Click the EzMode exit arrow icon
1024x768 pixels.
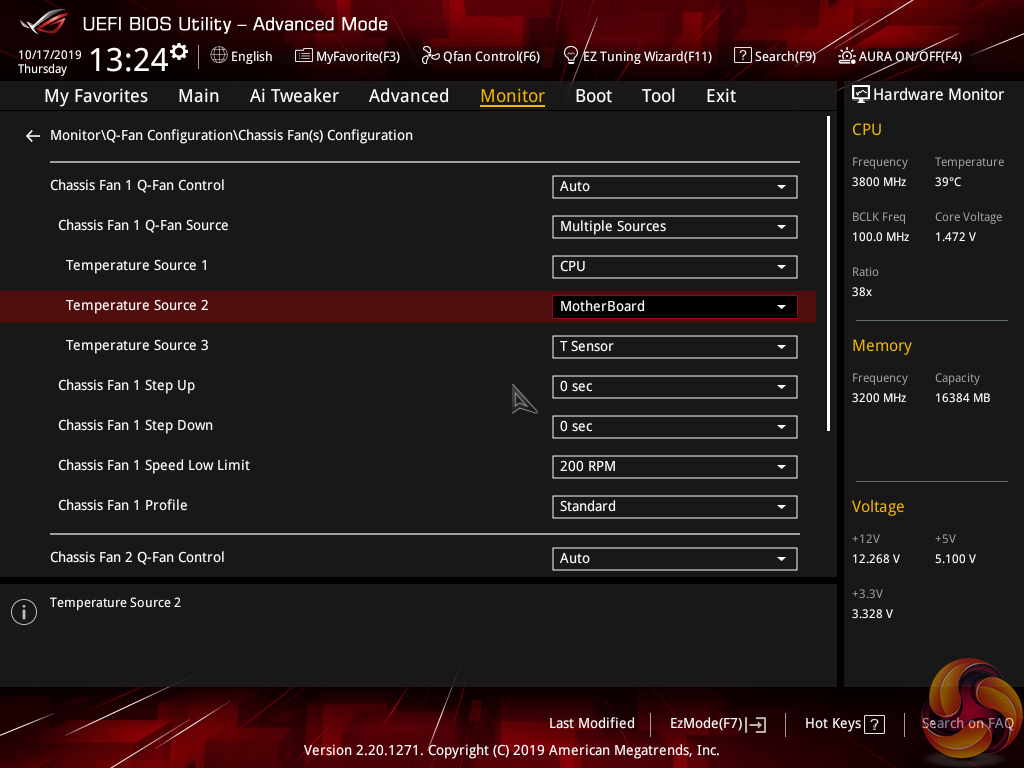click(x=758, y=724)
